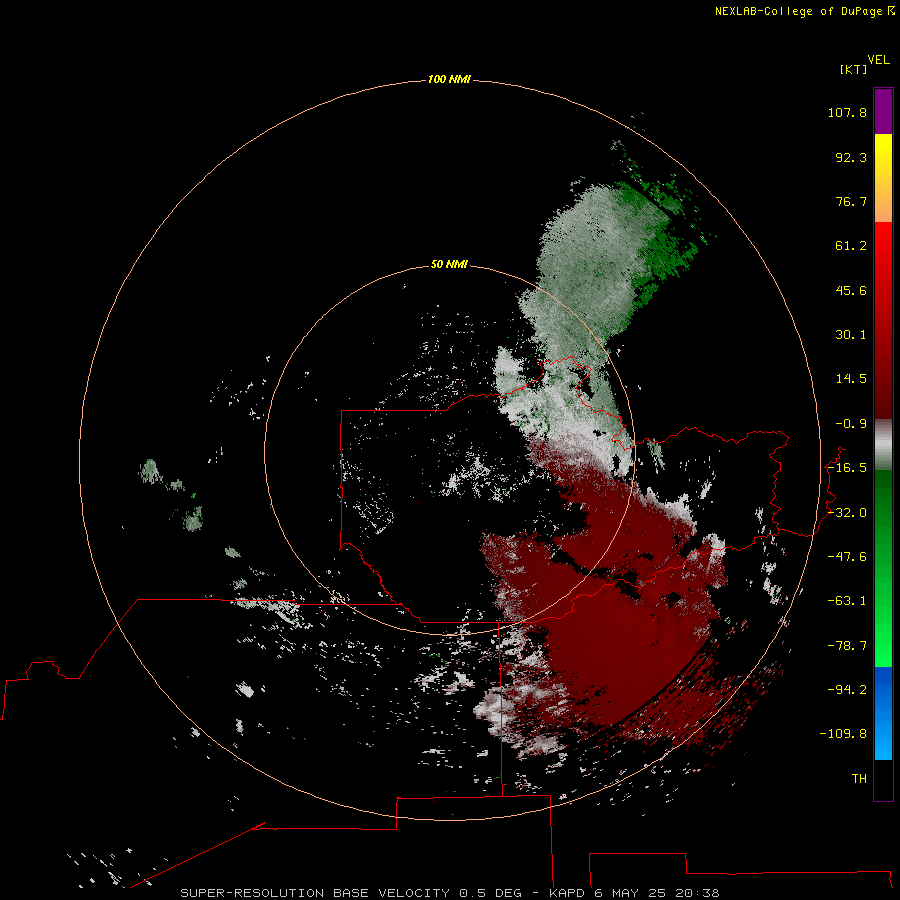Click the -0.9 legend value

pyautogui.click(x=851, y=424)
